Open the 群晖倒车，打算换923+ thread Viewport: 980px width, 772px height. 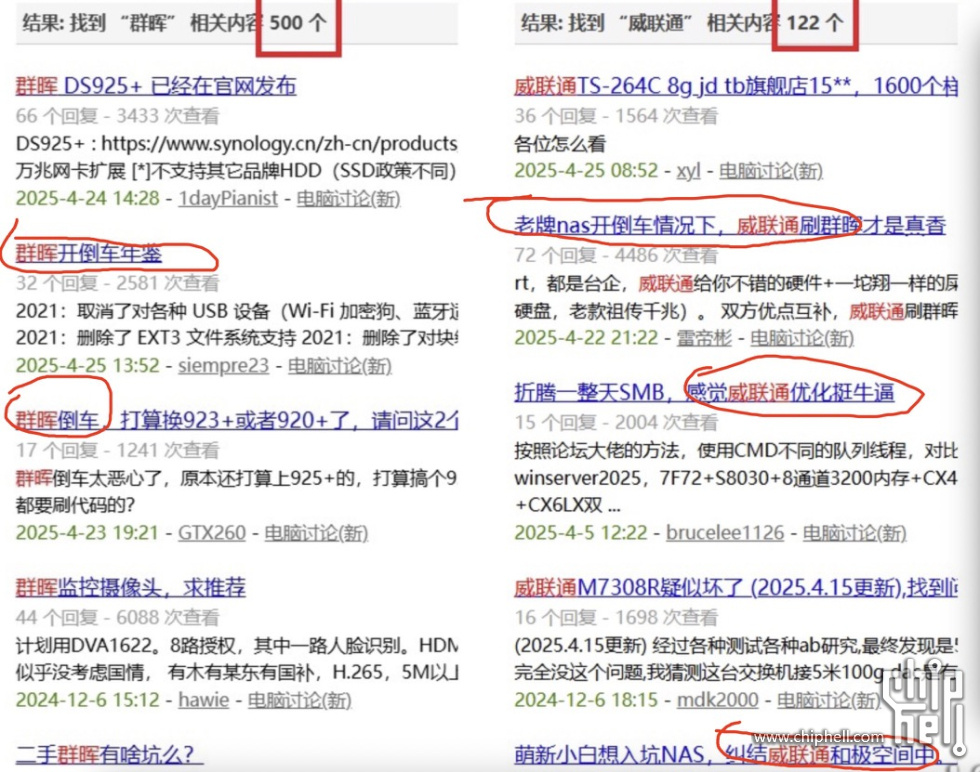click(237, 420)
